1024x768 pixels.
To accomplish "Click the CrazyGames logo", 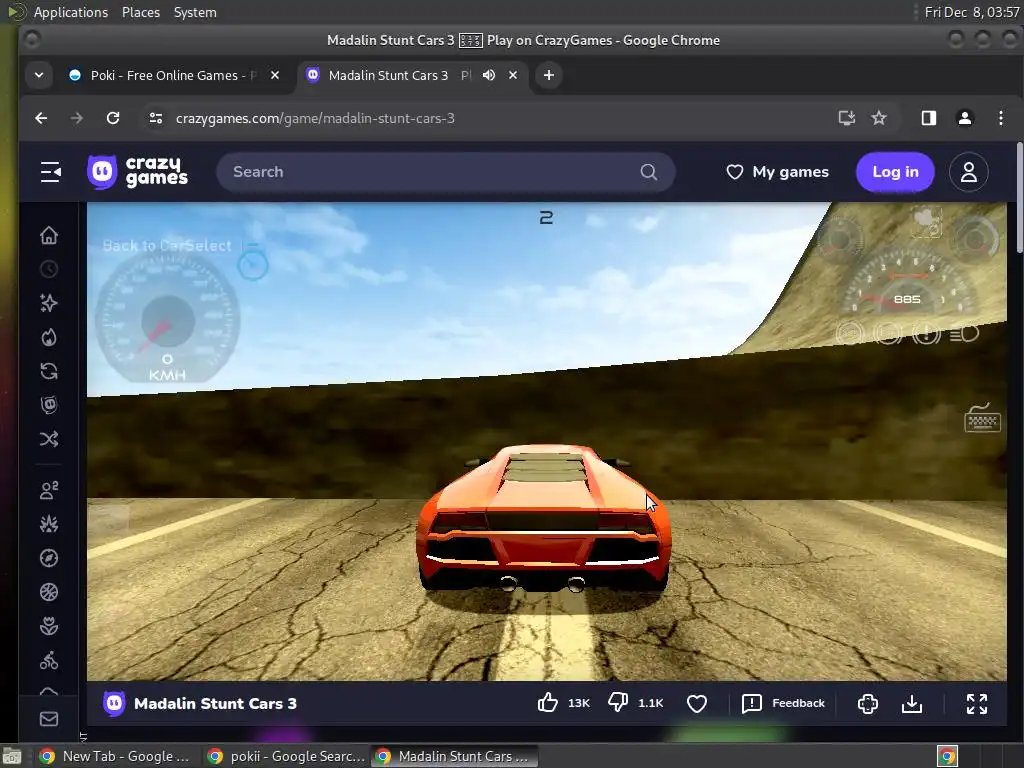I will 137,172.
